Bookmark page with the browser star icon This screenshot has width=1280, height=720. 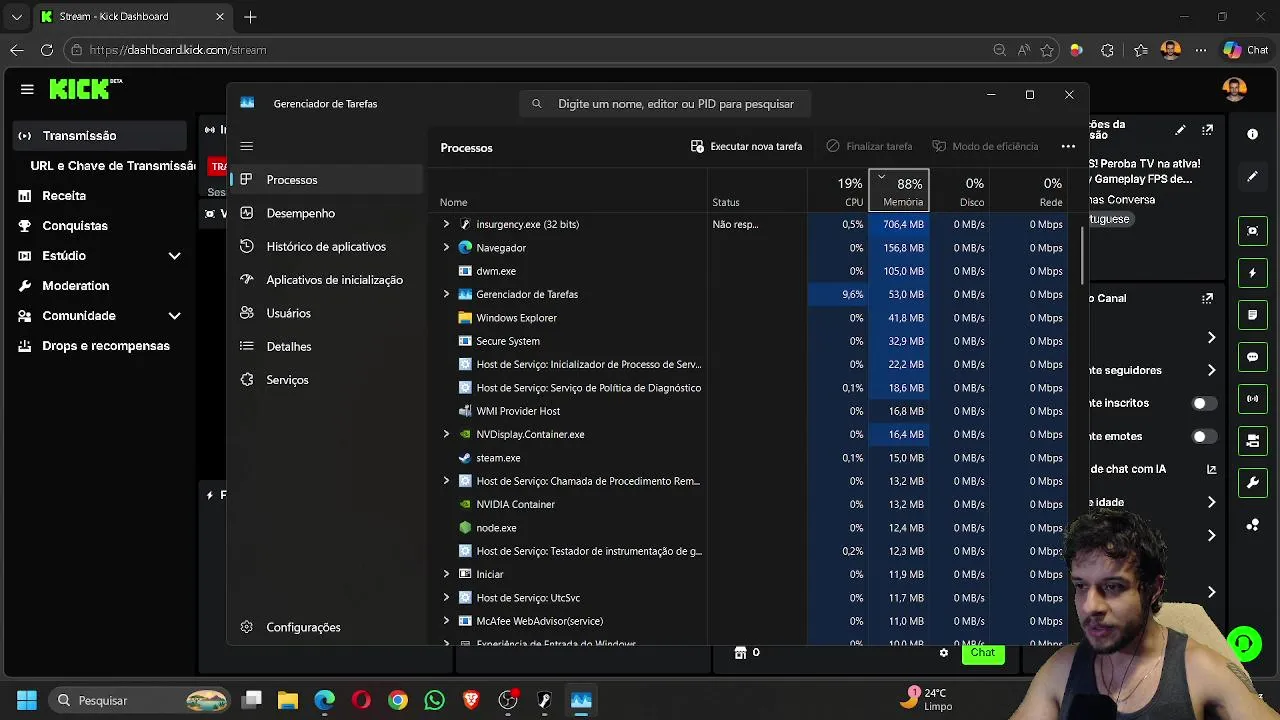coord(1047,50)
